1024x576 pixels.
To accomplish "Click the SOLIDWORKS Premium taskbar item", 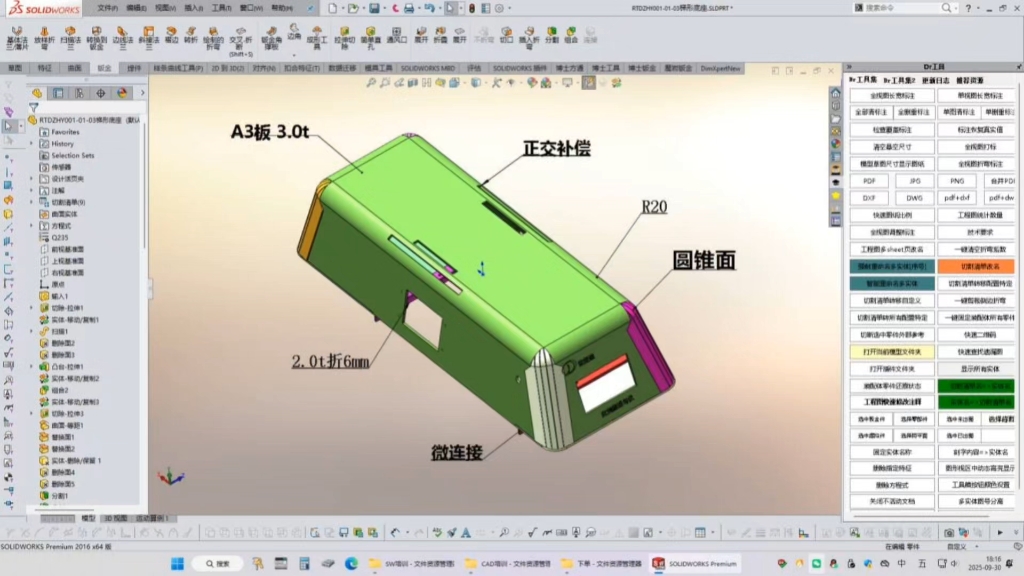I will pos(695,564).
